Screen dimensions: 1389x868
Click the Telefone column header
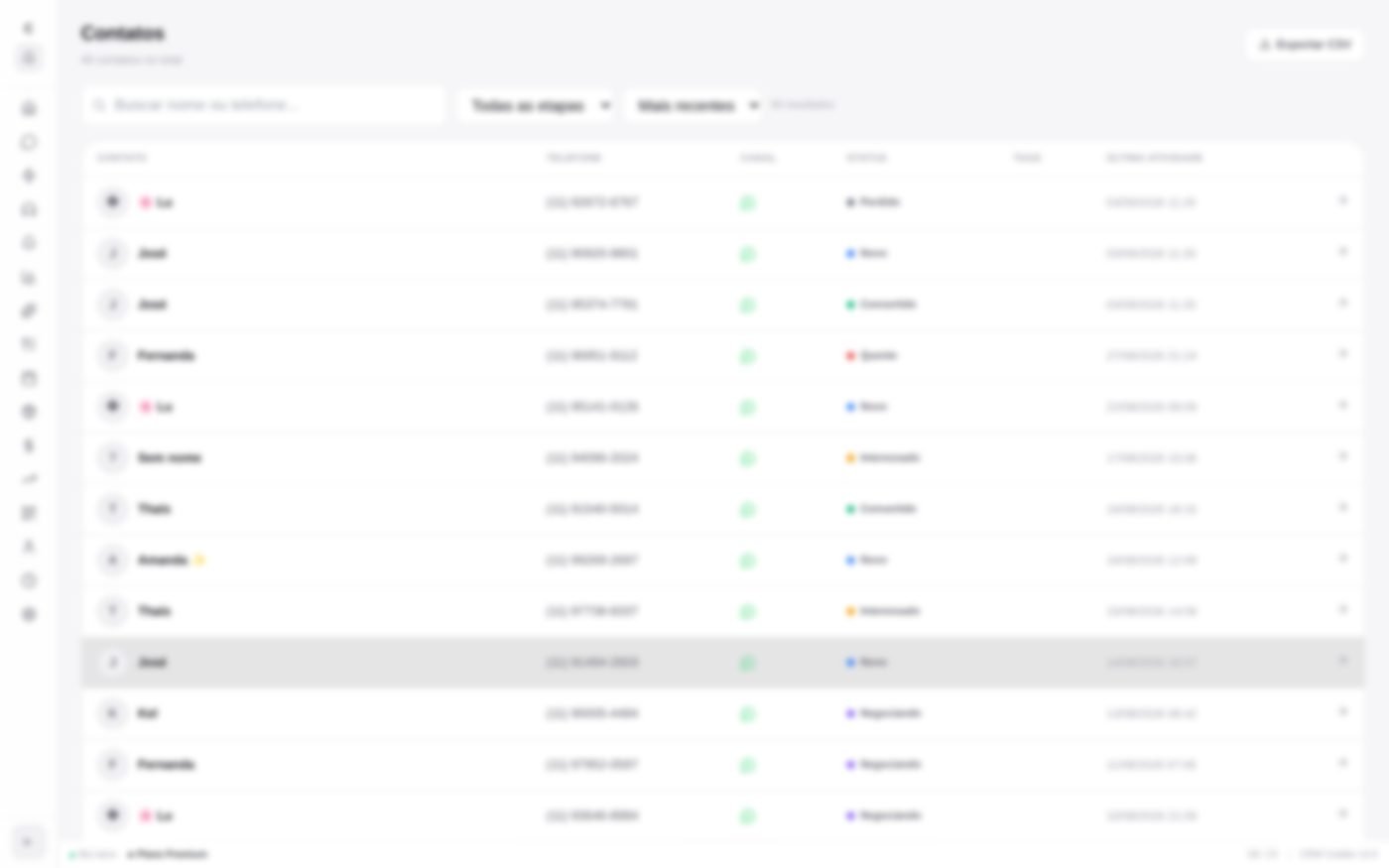(x=573, y=158)
